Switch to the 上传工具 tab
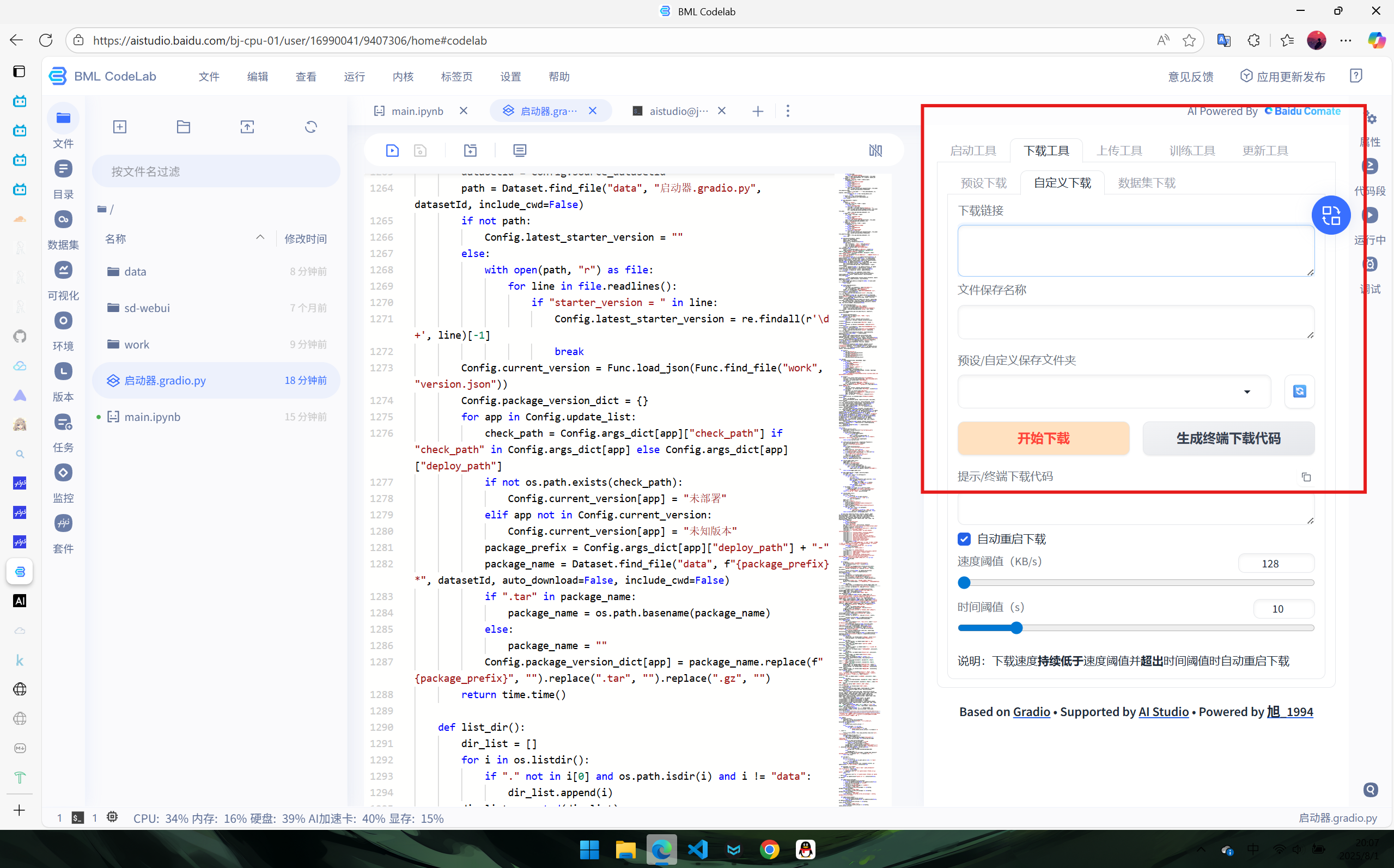This screenshot has width=1394, height=868. tap(1119, 150)
